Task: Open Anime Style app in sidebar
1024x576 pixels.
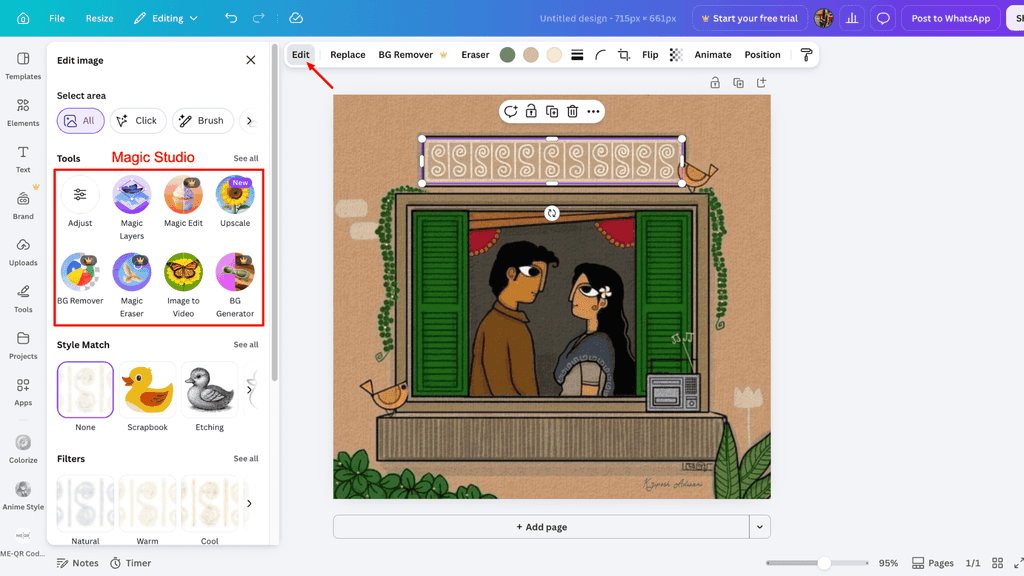Action: [23, 496]
